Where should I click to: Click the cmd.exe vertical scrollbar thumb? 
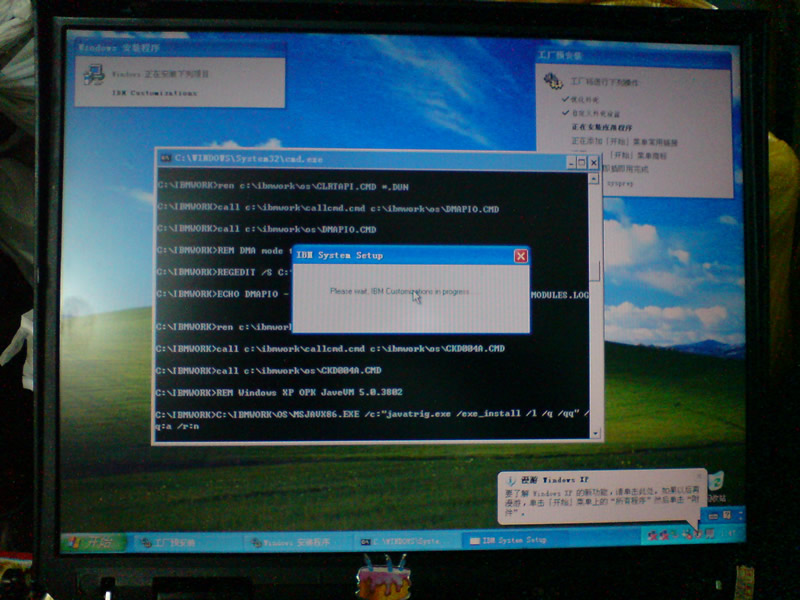pos(594,270)
